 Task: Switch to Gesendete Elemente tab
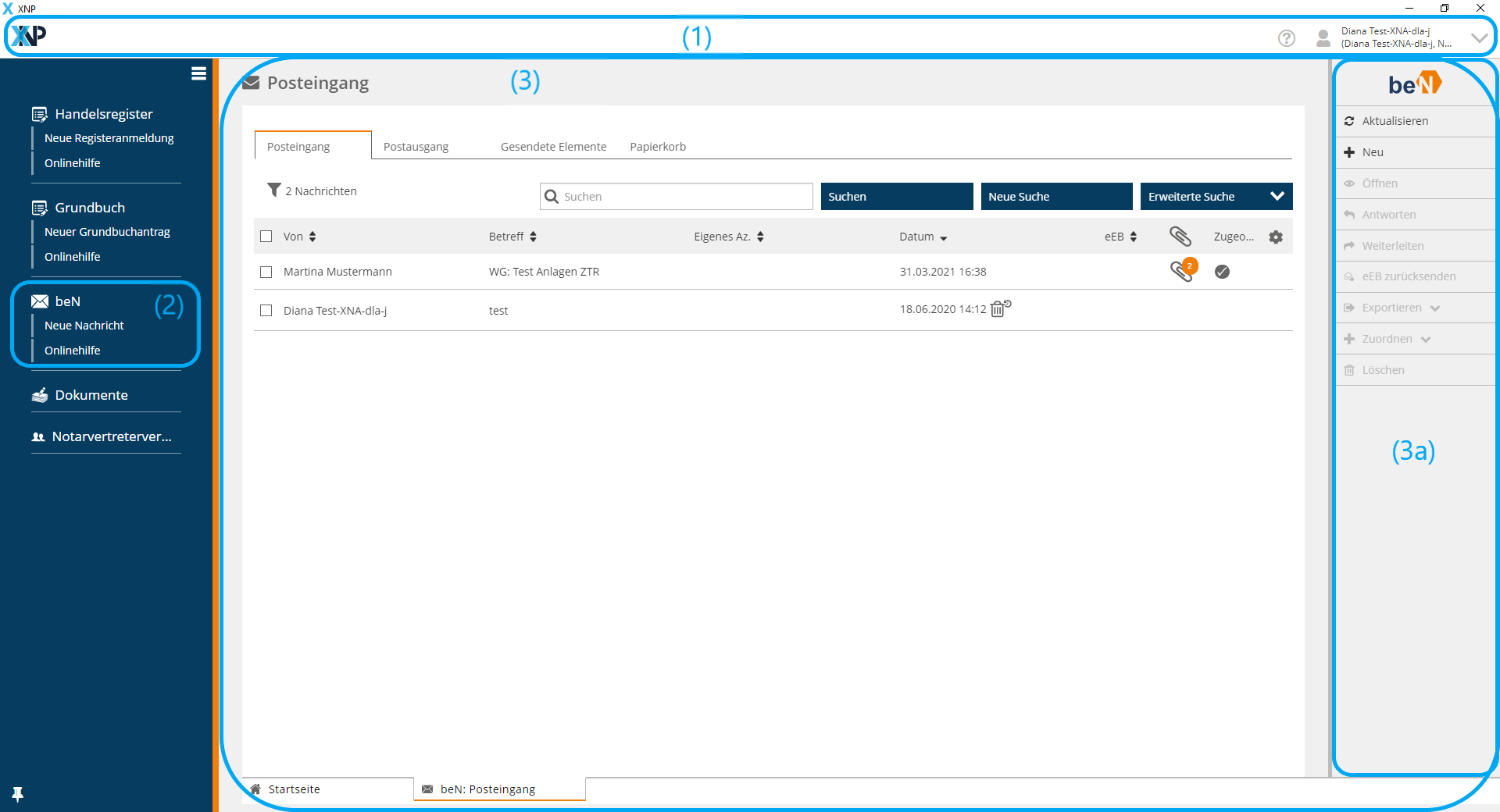coord(553,147)
